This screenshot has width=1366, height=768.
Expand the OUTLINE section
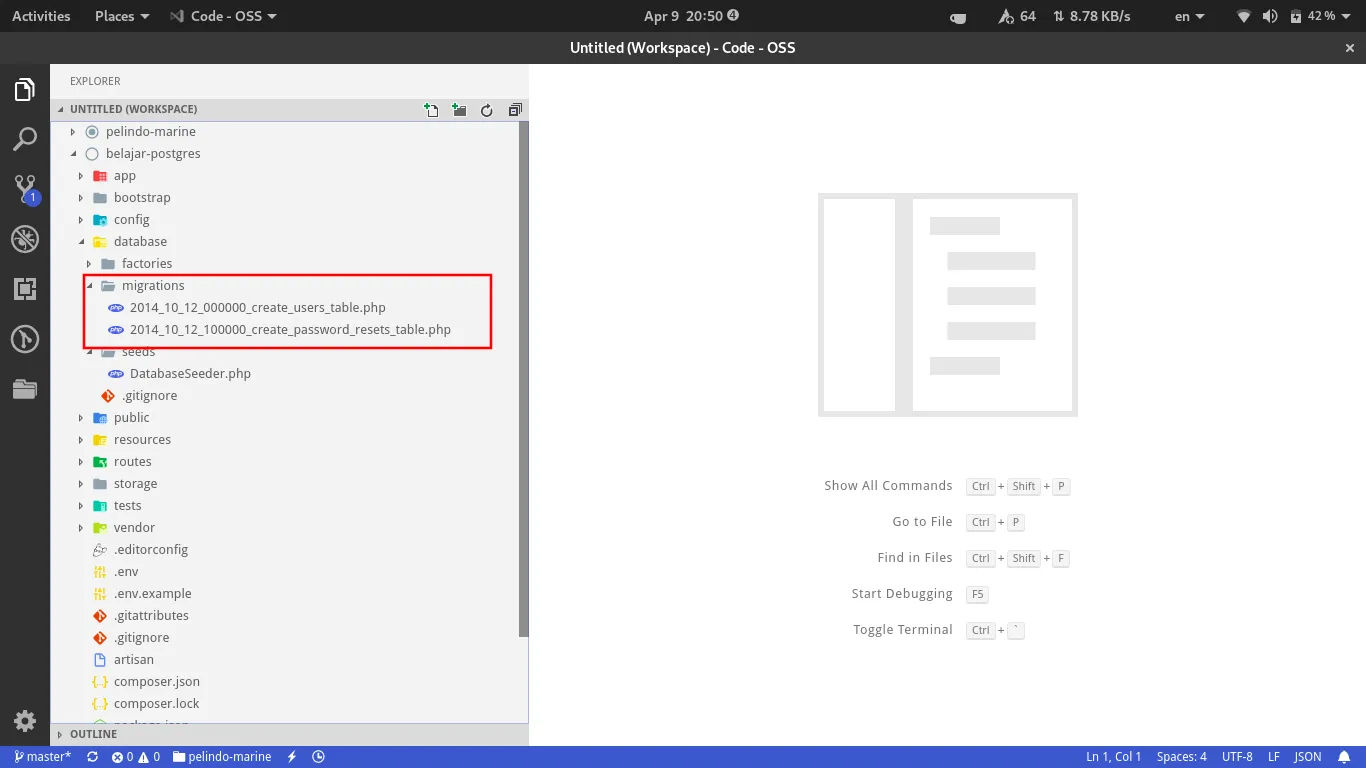pos(289,734)
